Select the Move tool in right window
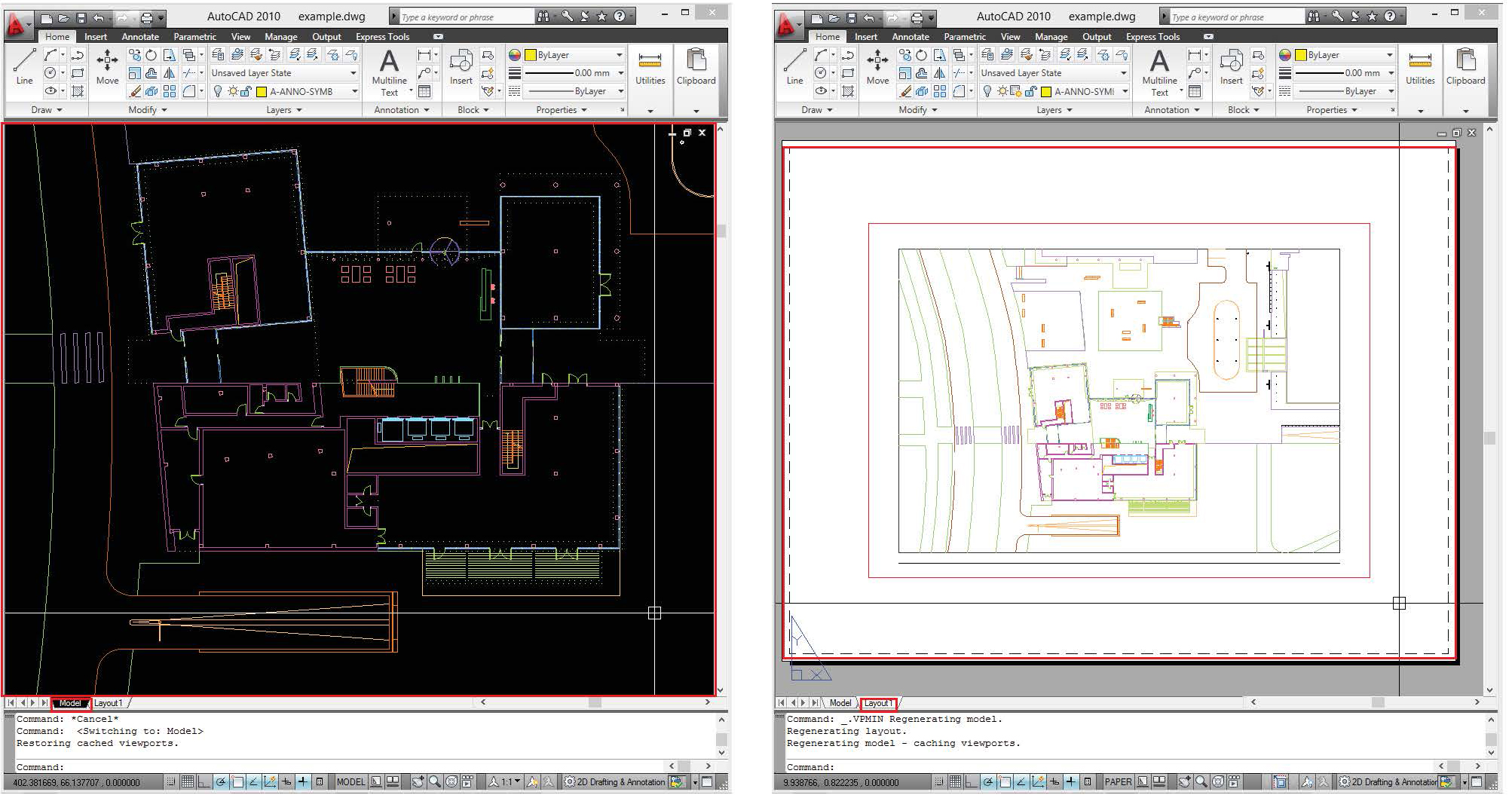1512x795 pixels. tap(877, 66)
